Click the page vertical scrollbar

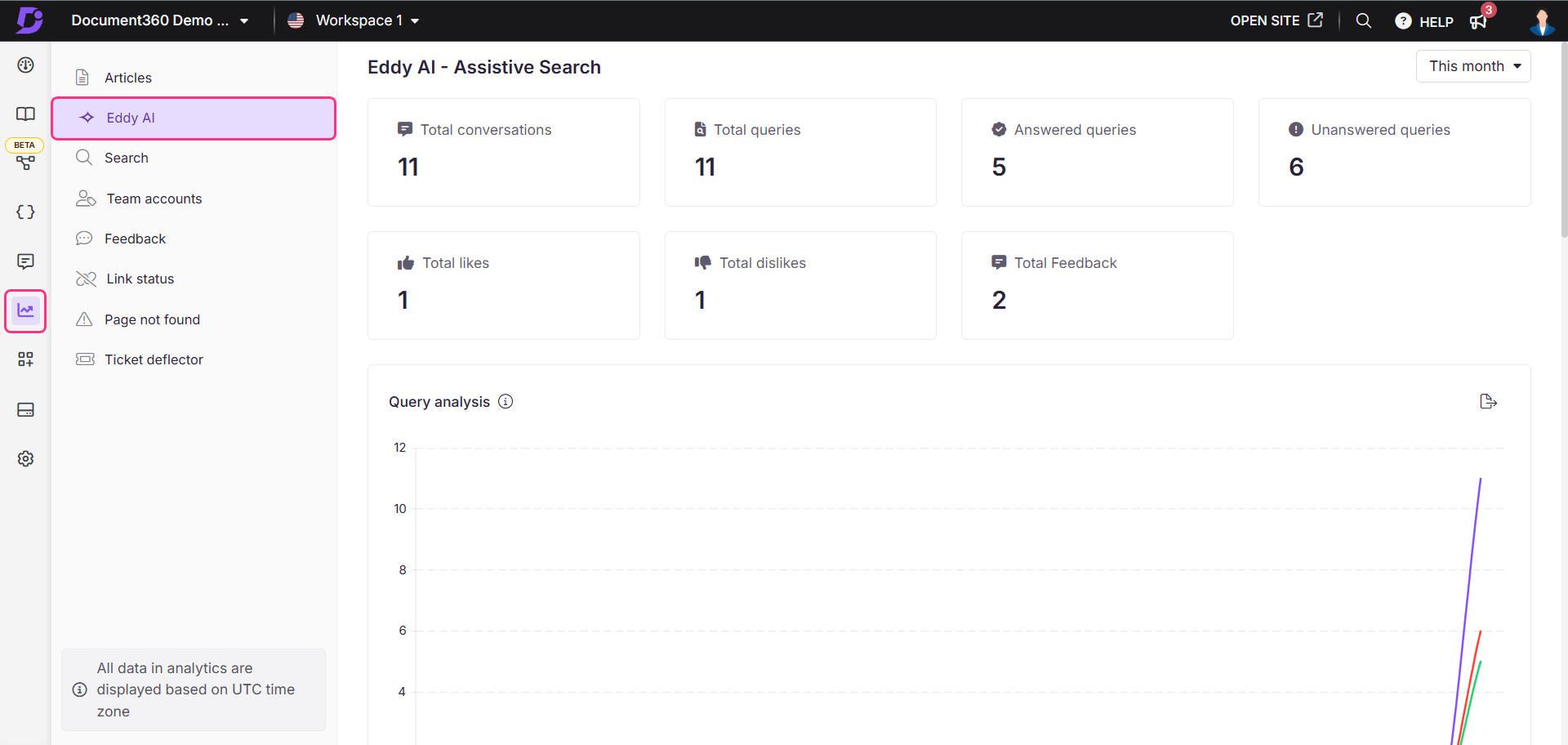tap(1563, 139)
